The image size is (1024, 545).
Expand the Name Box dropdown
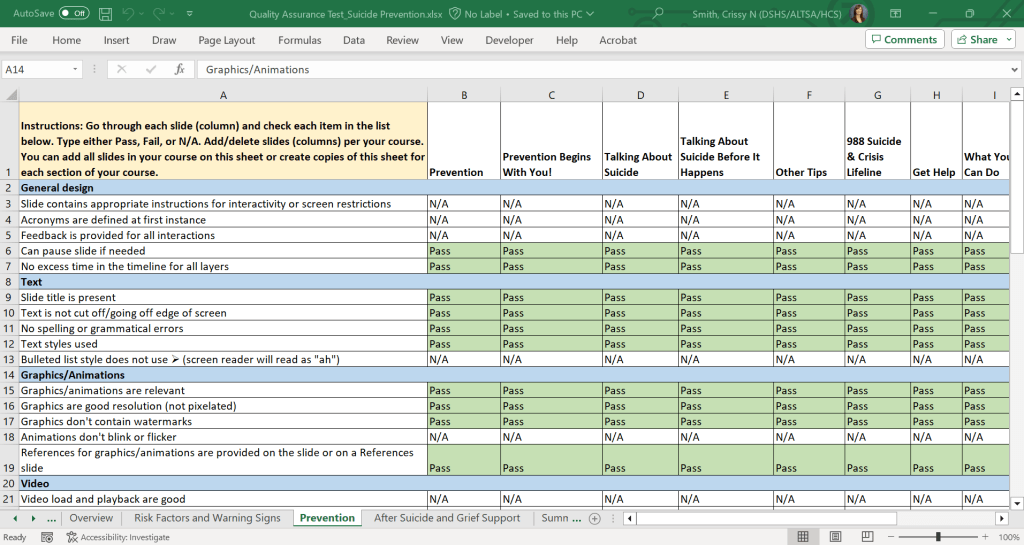point(75,69)
